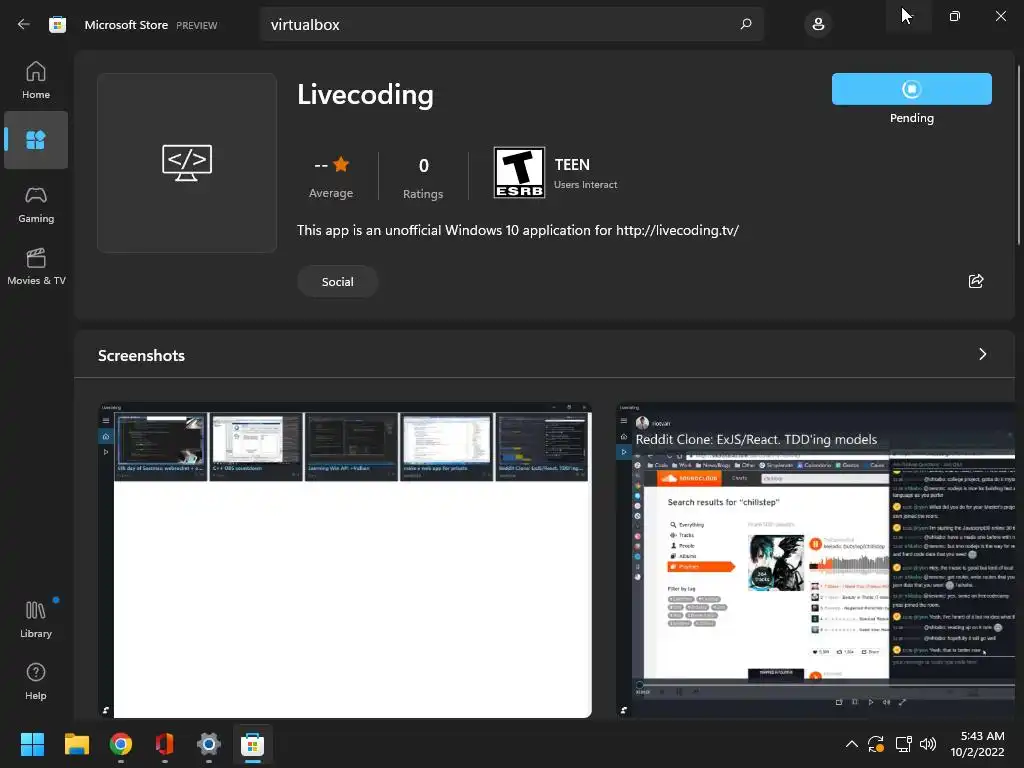Share the Livecoding app page
This screenshot has width=1024, height=768.
976,281
